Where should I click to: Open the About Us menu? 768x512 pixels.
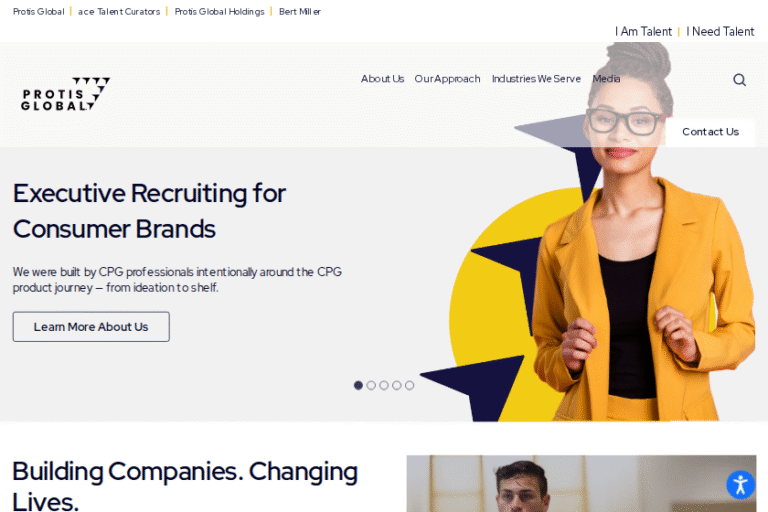pos(383,79)
